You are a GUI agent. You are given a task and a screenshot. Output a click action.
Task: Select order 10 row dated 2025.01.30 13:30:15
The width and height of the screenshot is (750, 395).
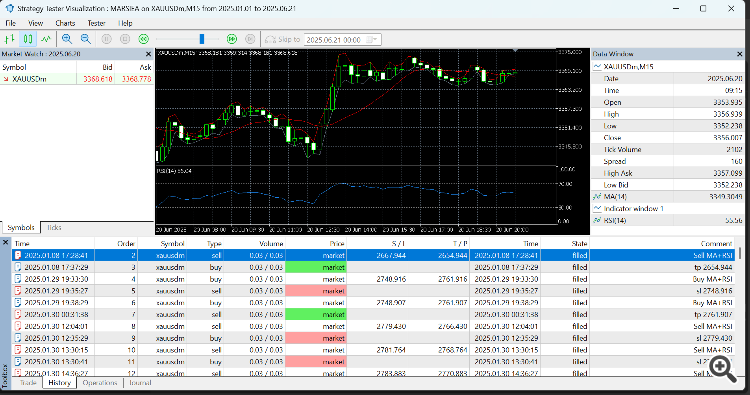coord(373,350)
